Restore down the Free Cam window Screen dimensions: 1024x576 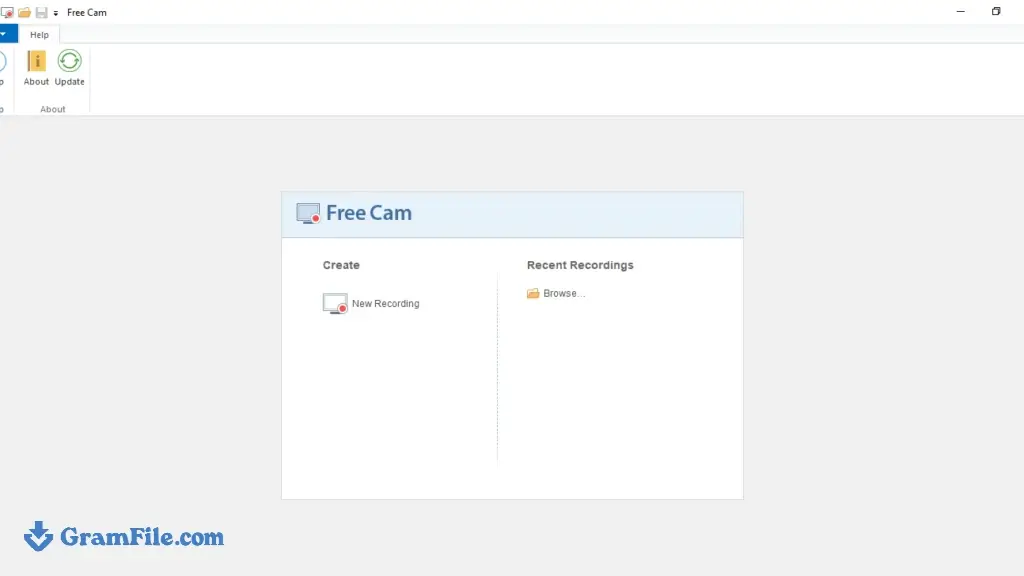click(x=996, y=12)
